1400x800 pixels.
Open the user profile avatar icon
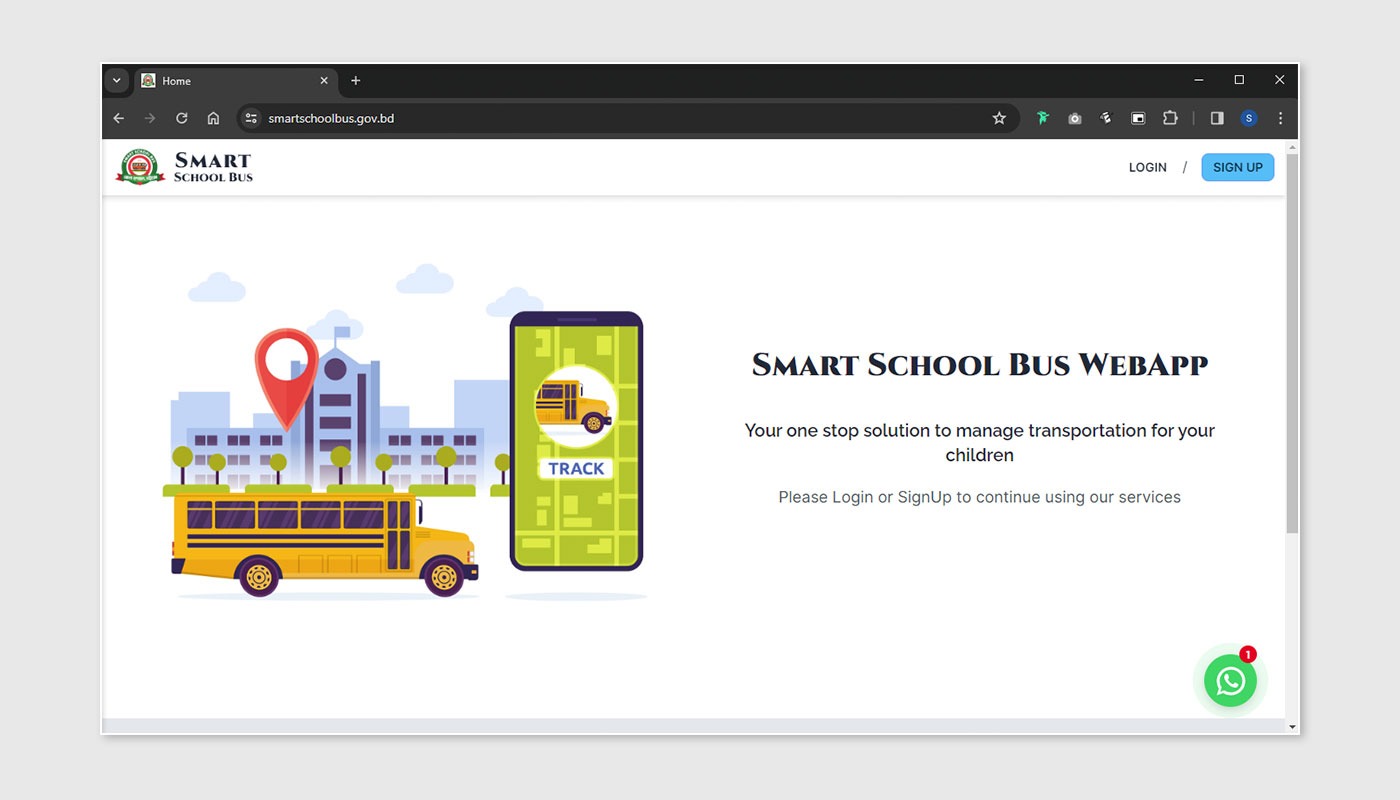click(1248, 118)
